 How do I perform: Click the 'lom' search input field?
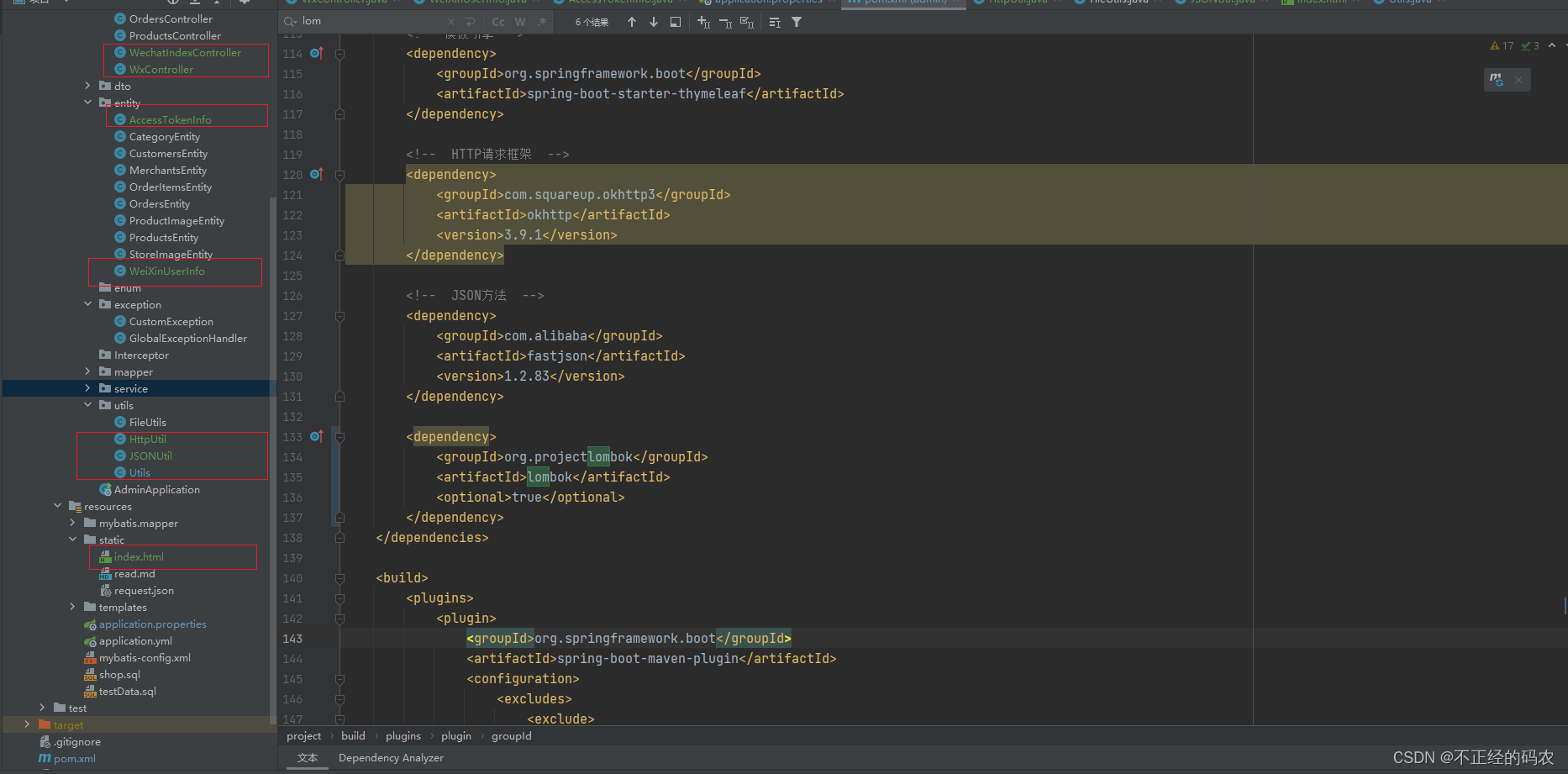(371, 22)
